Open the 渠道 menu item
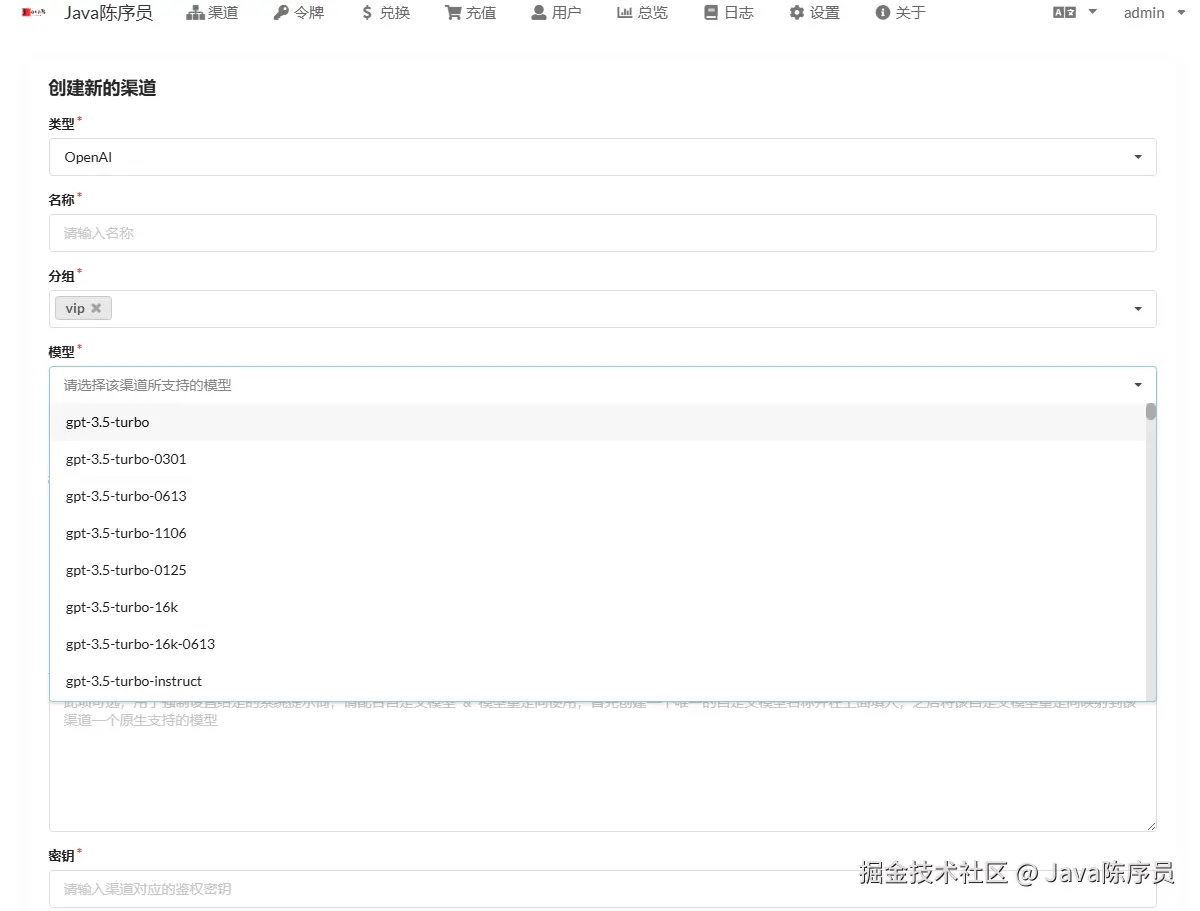The height and width of the screenshot is (911, 1200). [212, 13]
